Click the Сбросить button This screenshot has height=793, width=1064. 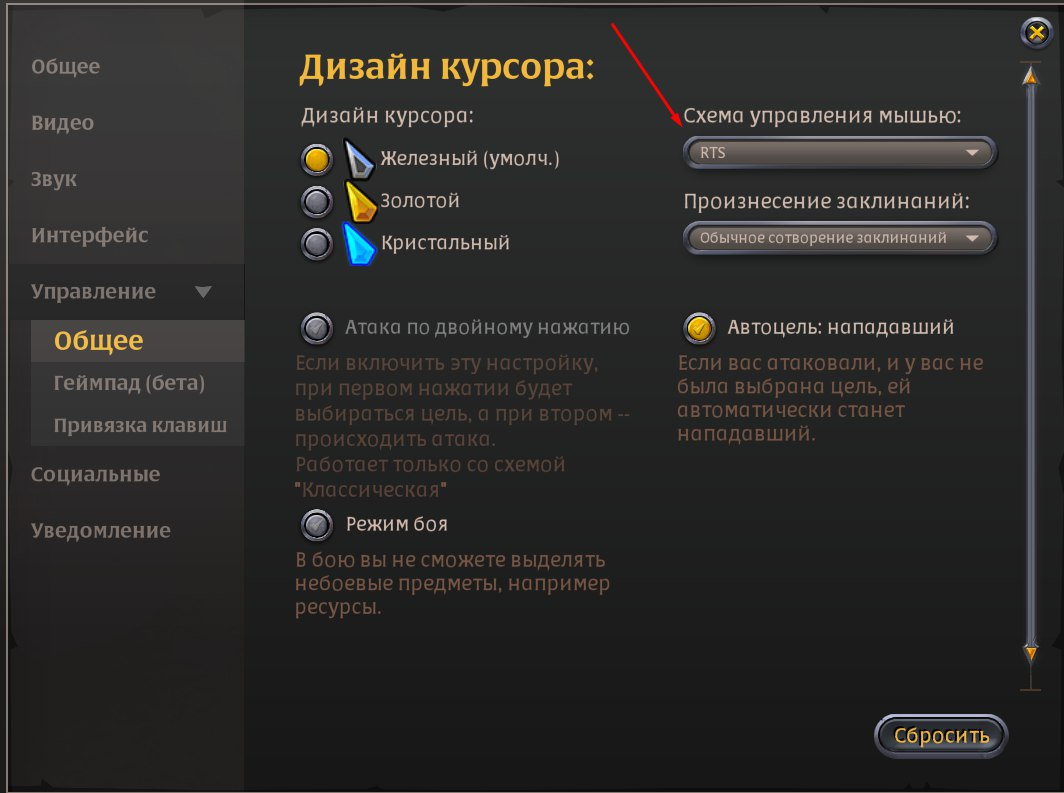pos(941,736)
